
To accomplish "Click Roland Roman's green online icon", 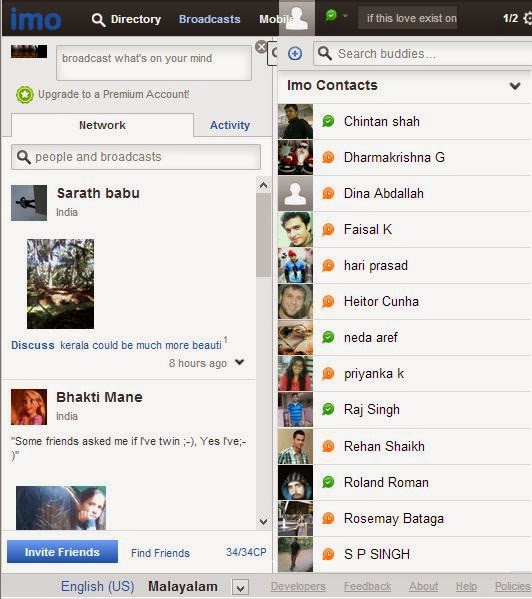I will (x=328, y=482).
